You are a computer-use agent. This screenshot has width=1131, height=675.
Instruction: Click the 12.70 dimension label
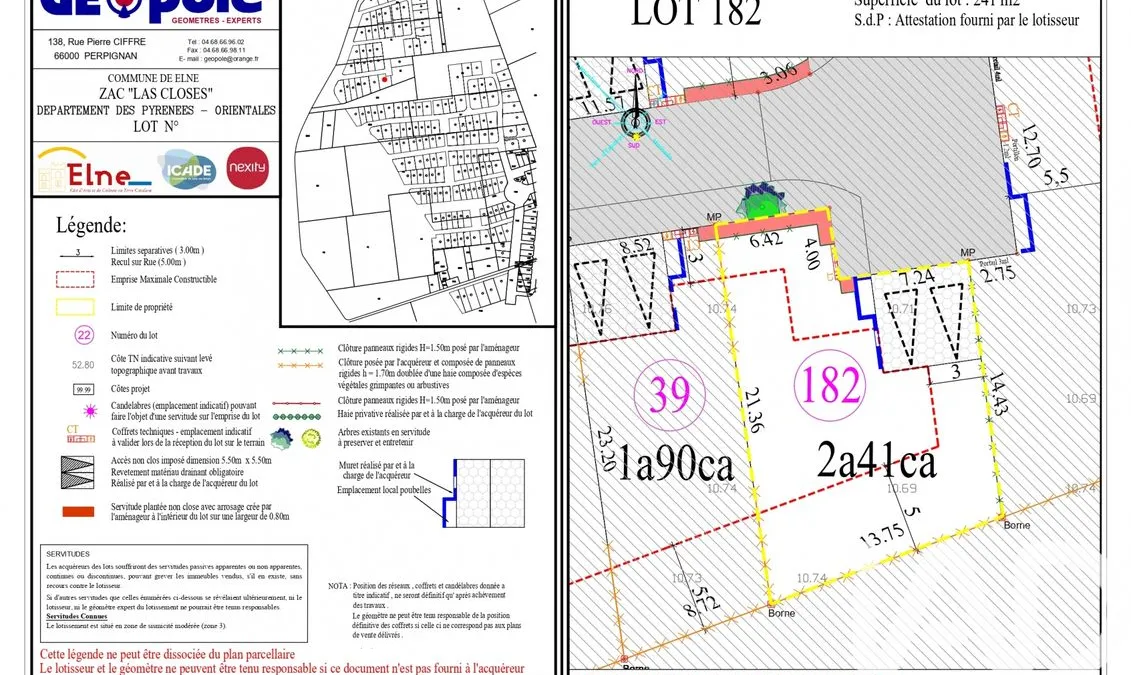pyautogui.click(x=1031, y=145)
